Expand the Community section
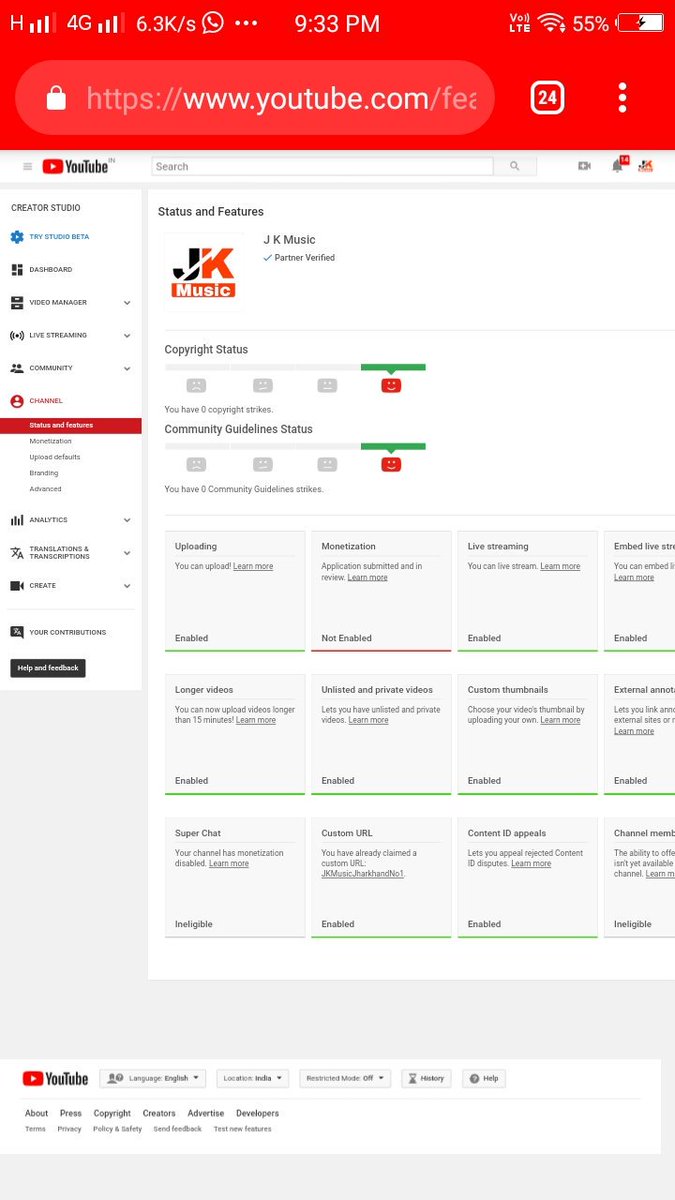Image resolution: width=675 pixels, height=1200 pixels. 127,368
